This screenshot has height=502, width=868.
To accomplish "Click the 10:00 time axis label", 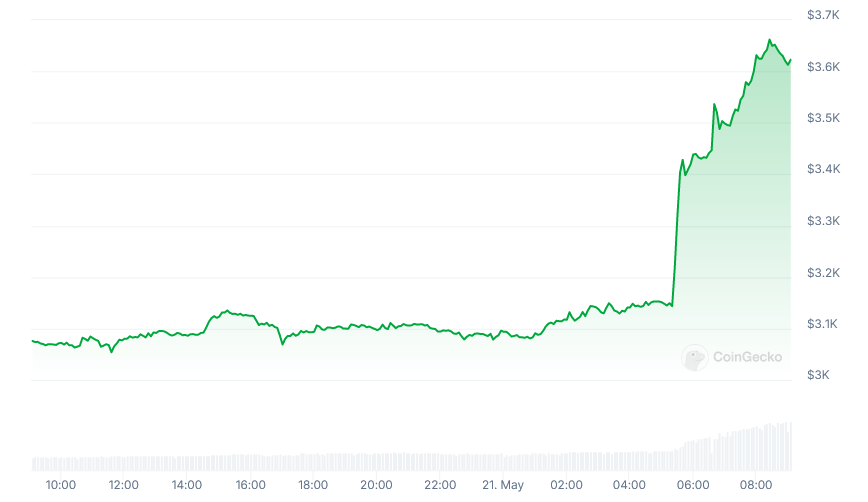I will (x=61, y=486).
